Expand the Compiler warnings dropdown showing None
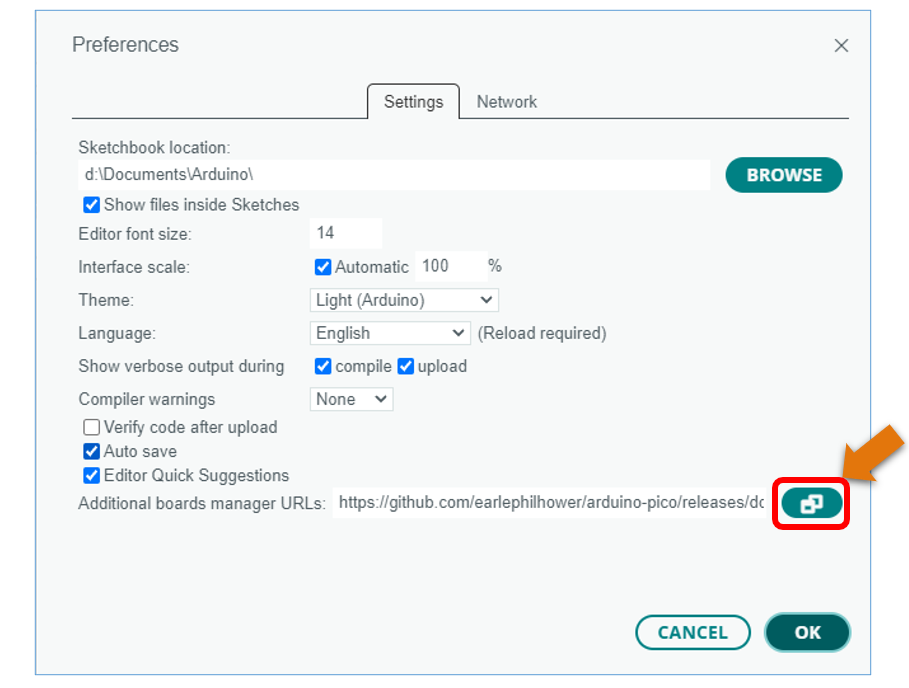The image size is (909, 688). pos(351,399)
